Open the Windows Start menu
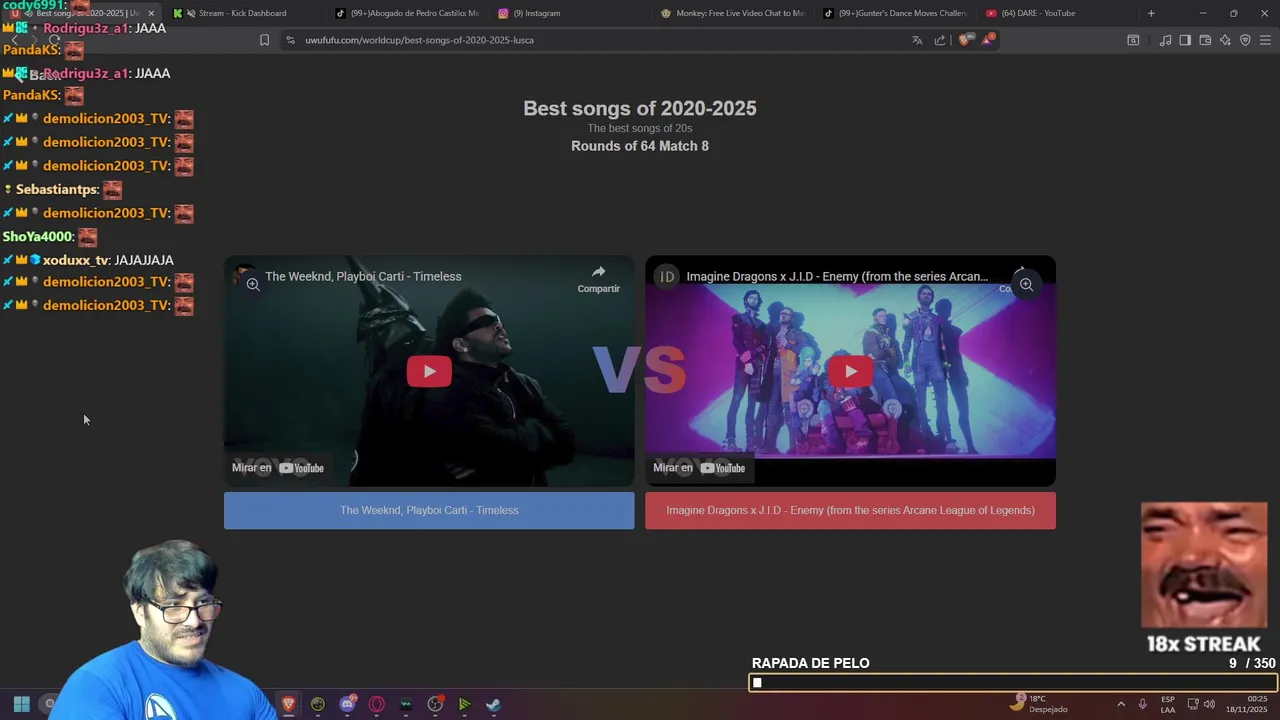The image size is (1280, 720). pyautogui.click(x=21, y=704)
